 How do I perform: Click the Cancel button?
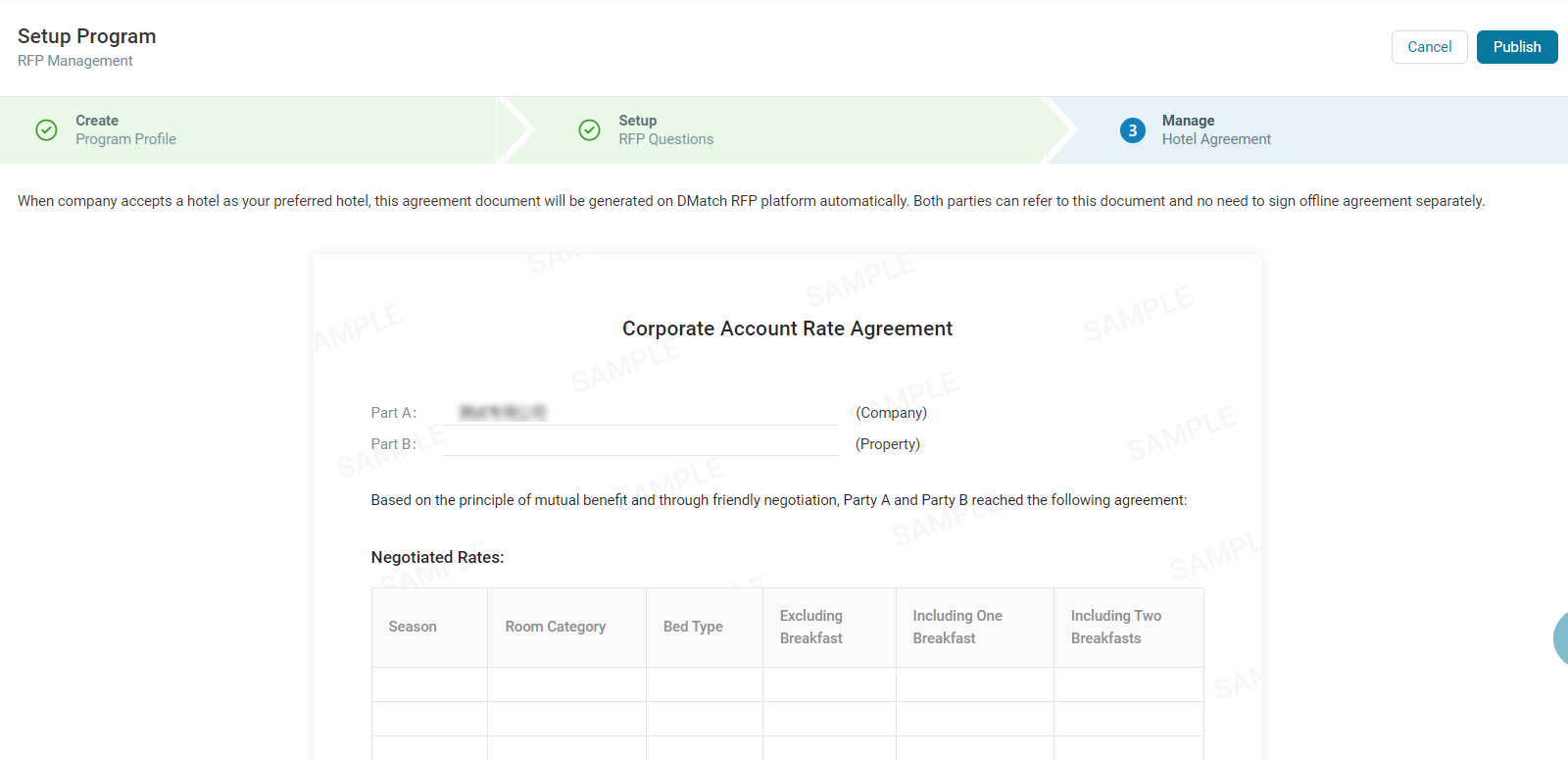click(1430, 47)
